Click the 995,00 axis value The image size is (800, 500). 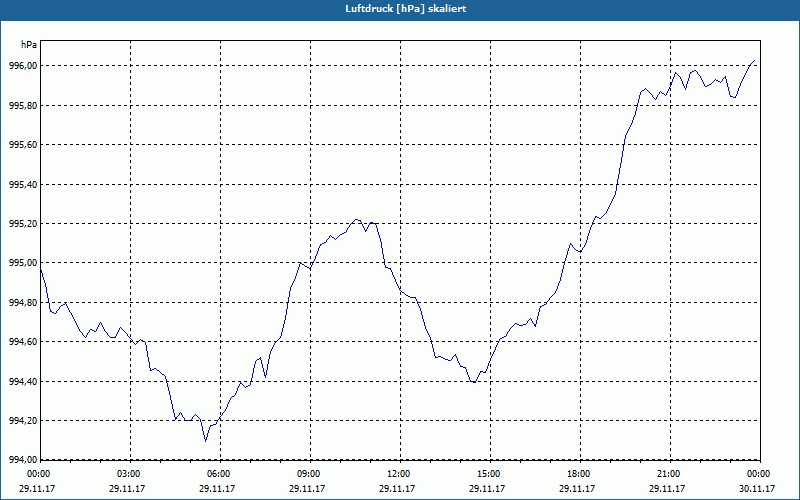coord(23,263)
